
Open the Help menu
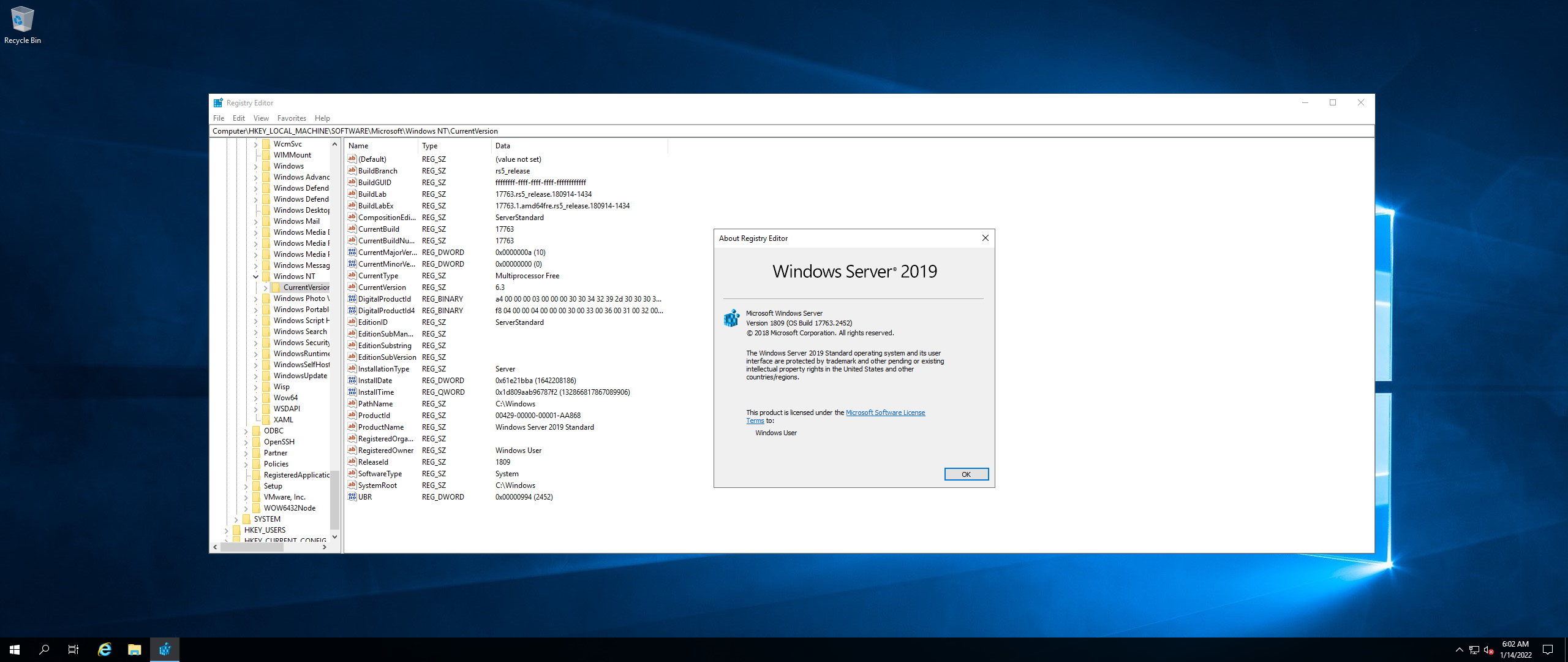coord(322,118)
